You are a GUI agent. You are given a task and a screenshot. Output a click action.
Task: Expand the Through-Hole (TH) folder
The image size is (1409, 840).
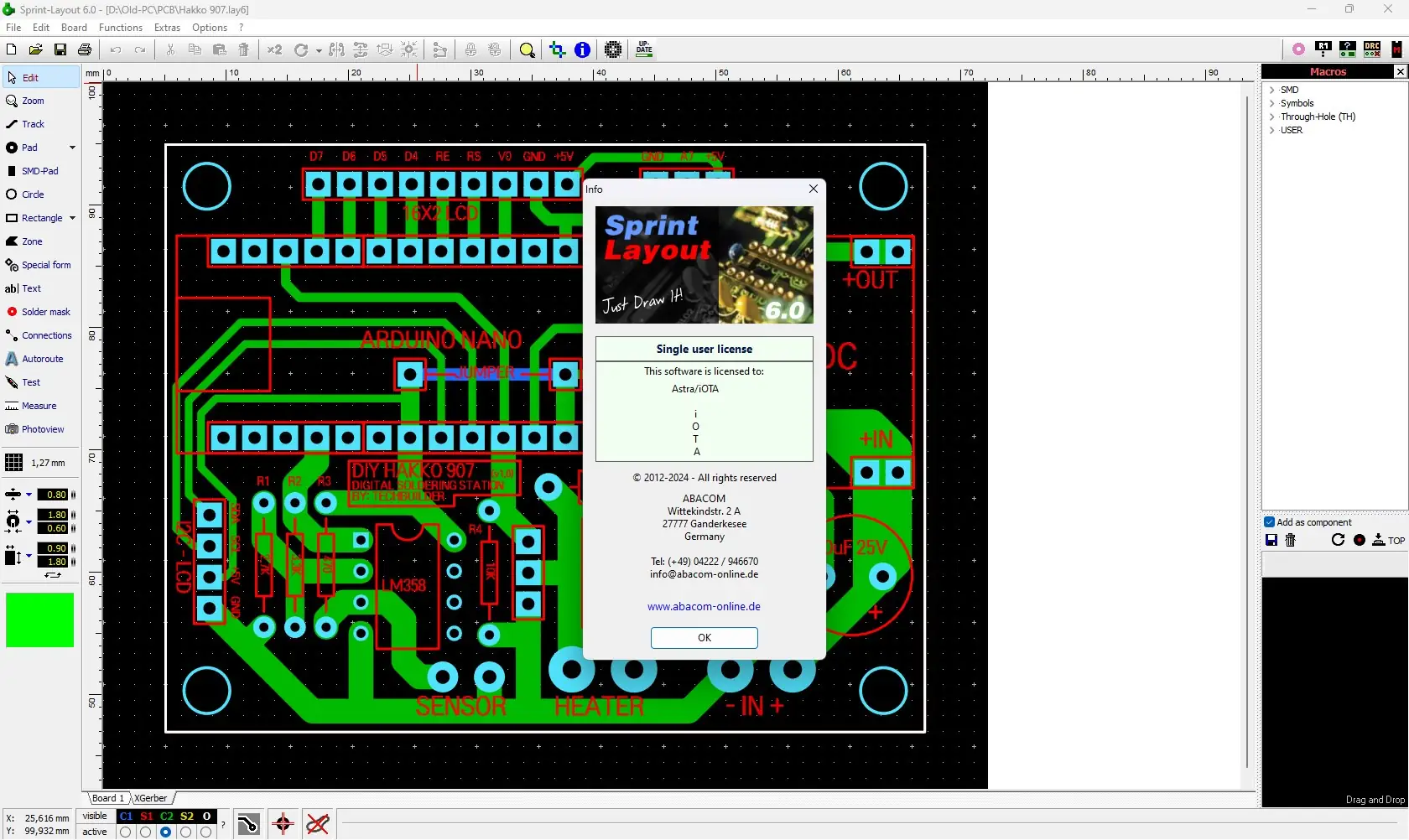click(x=1271, y=117)
